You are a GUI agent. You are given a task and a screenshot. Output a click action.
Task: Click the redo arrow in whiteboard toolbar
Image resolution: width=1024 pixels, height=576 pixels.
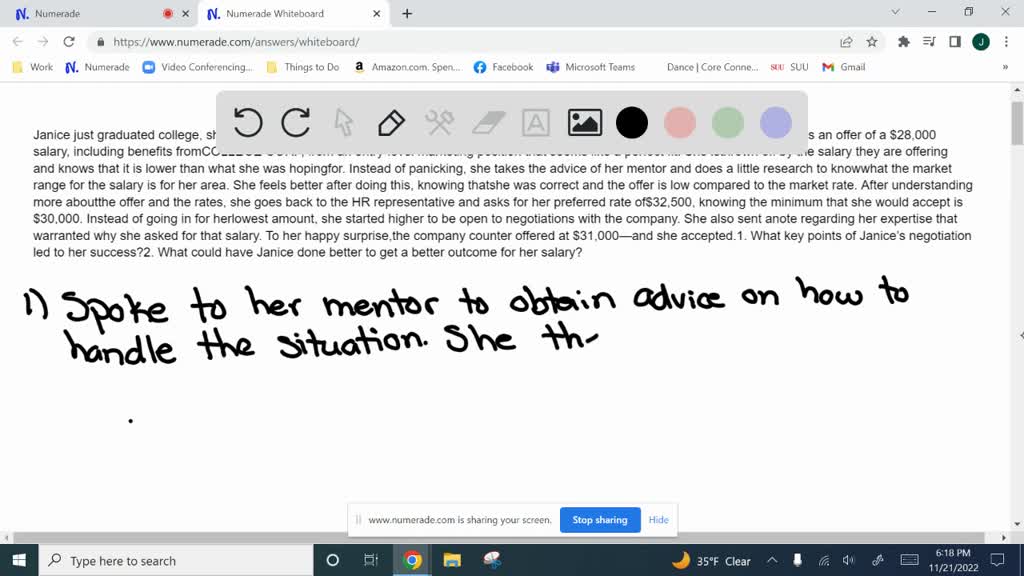coord(296,123)
